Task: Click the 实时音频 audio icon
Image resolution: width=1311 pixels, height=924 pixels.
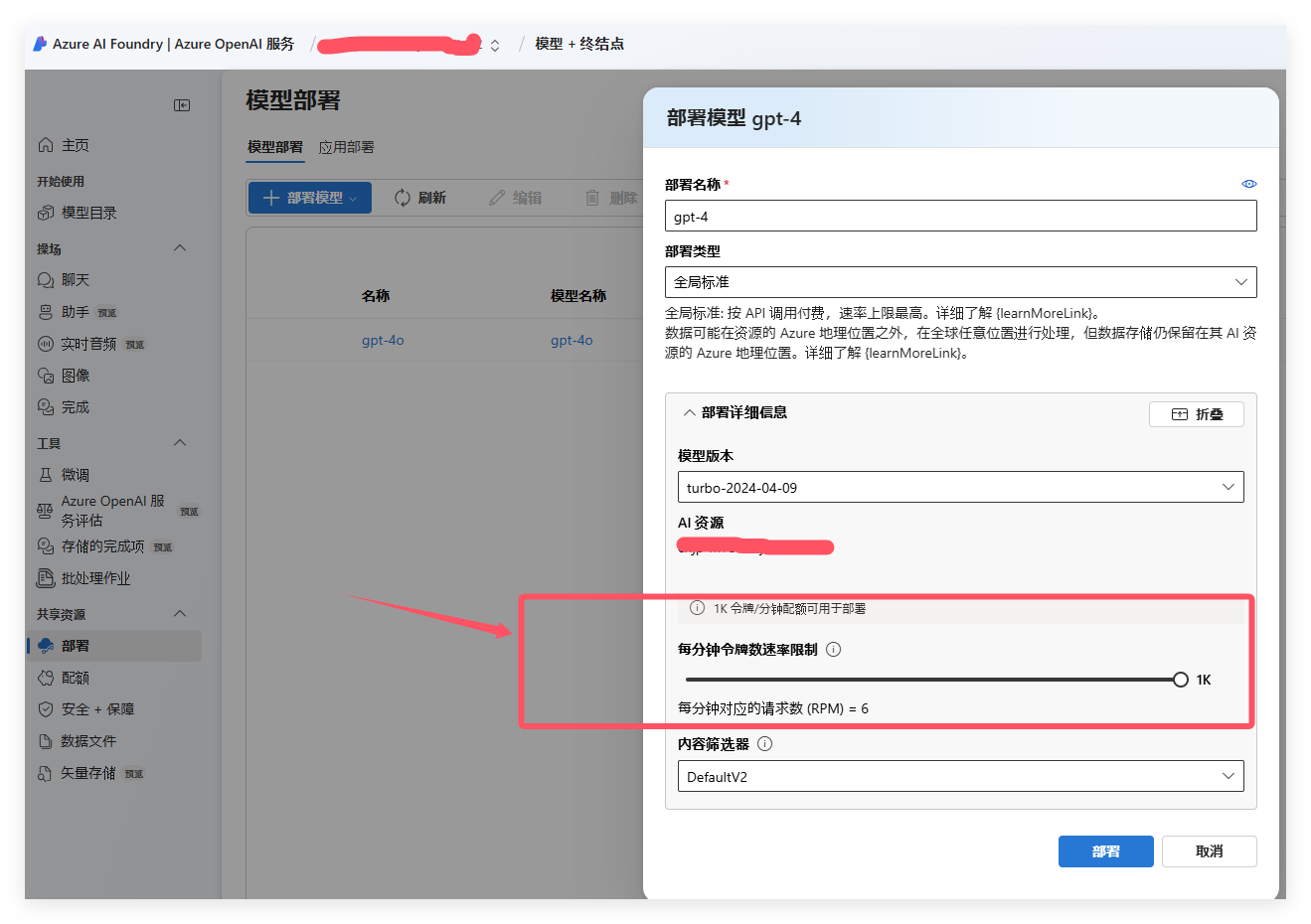Action: point(46,344)
